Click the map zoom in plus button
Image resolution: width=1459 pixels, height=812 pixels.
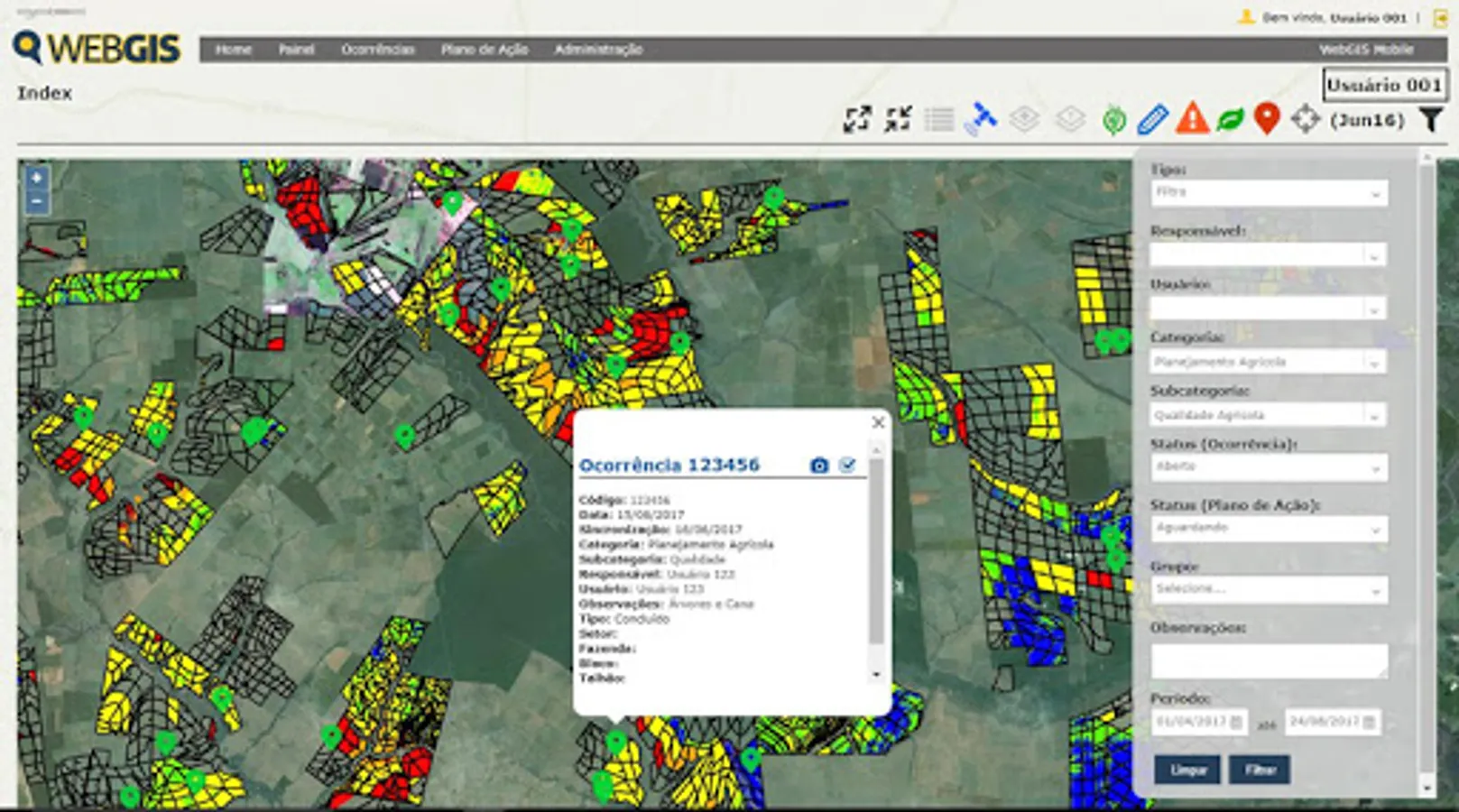[36, 178]
